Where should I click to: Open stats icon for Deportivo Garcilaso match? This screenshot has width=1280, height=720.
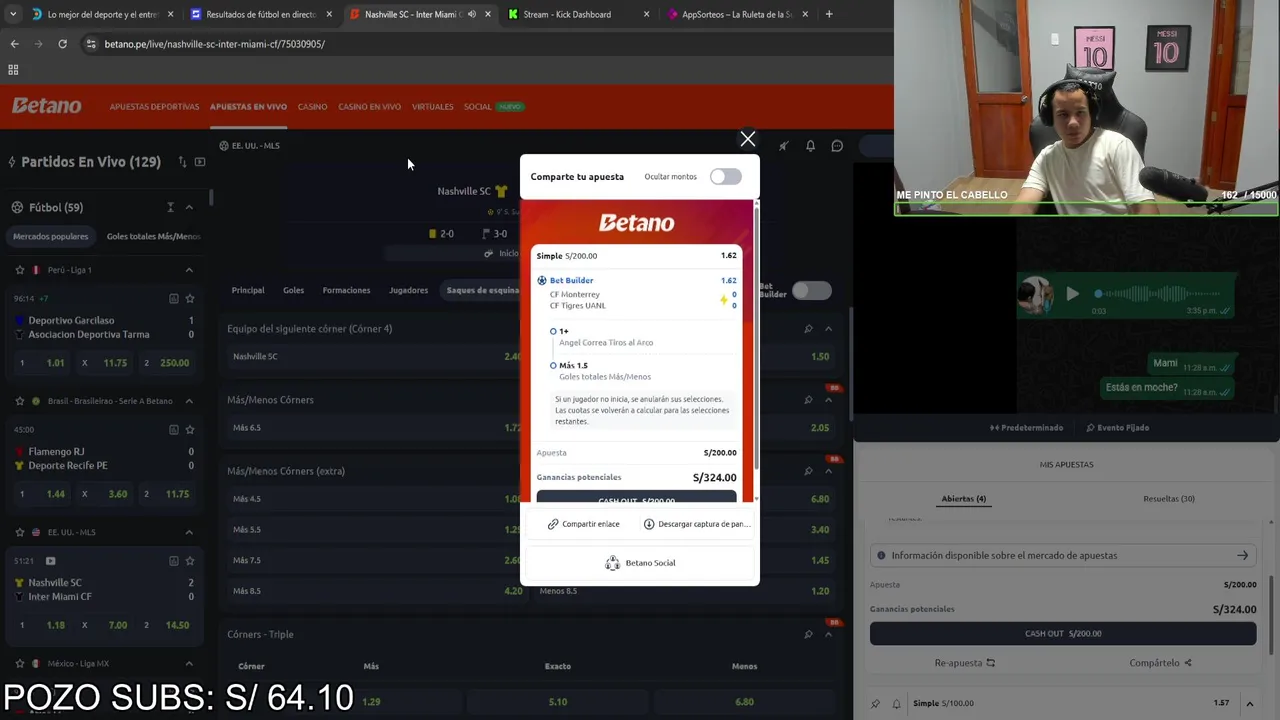(x=173, y=298)
